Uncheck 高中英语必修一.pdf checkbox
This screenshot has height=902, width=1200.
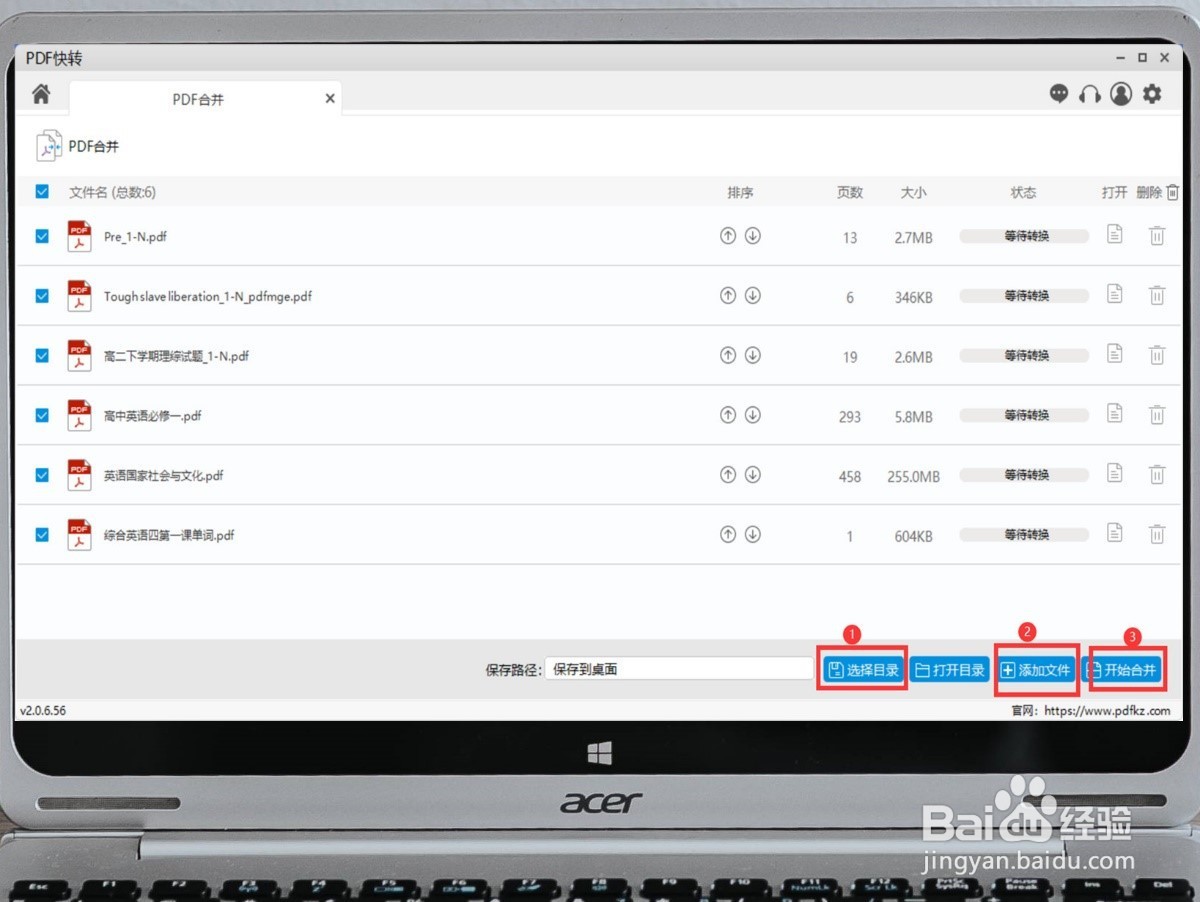point(42,415)
